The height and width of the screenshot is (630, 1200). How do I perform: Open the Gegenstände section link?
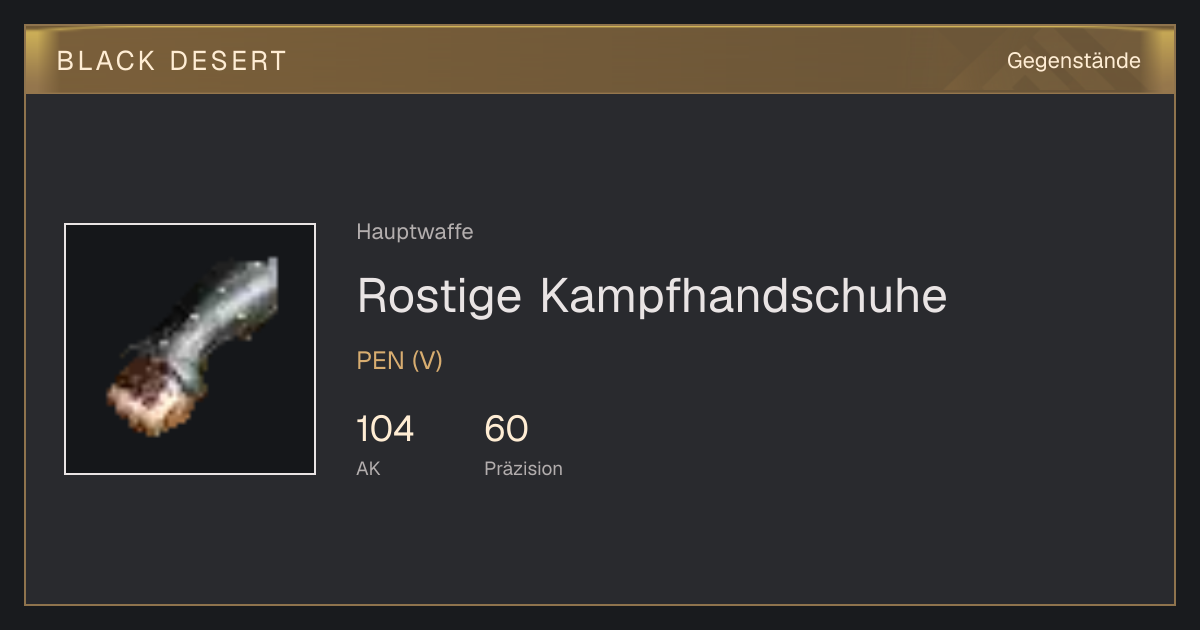coord(1073,61)
